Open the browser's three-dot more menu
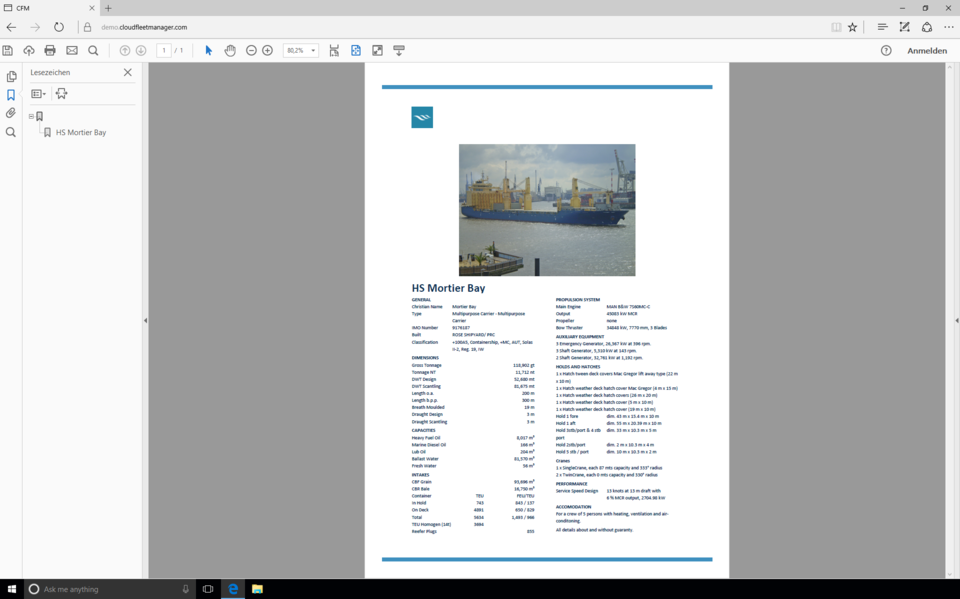This screenshot has width=960, height=599. 948,27
